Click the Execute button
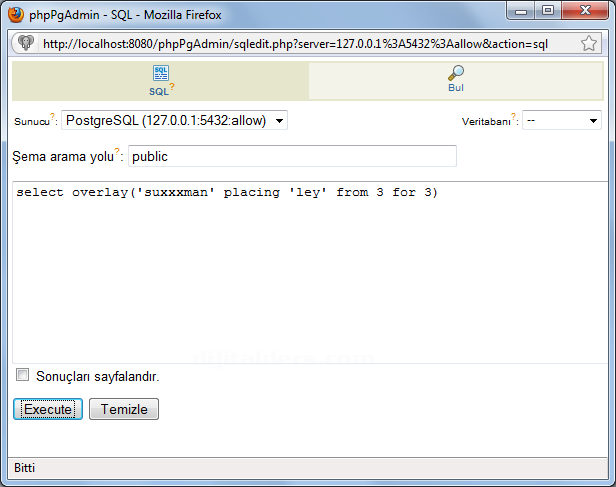The height and width of the screenshot is (487, 616). click(x=48, y=409)
